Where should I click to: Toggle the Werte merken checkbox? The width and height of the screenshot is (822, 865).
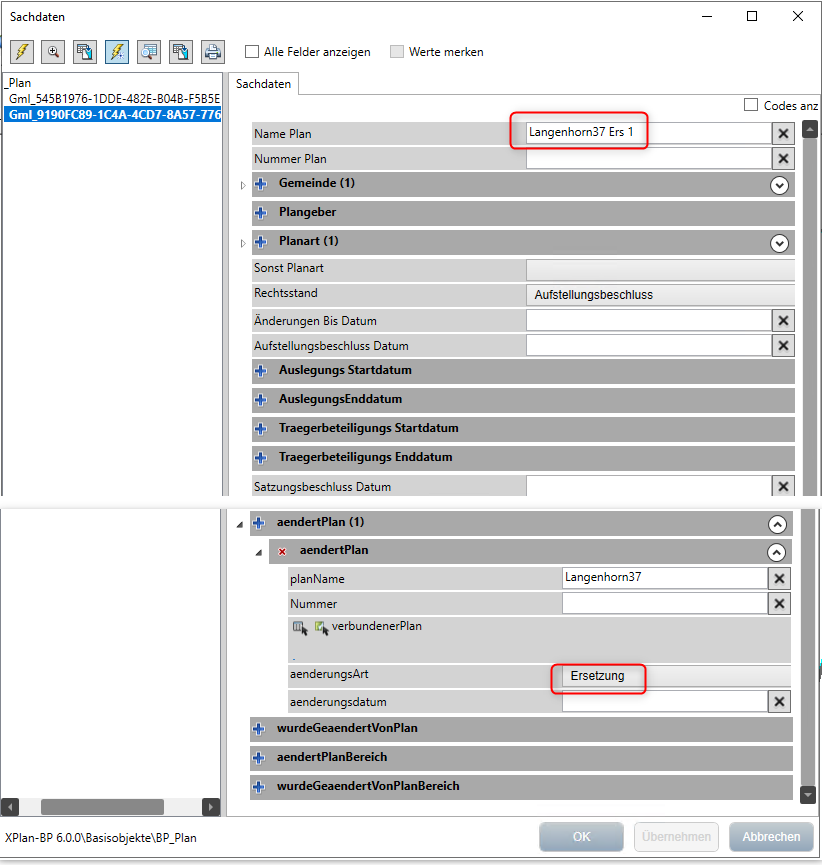coord(397,52)
